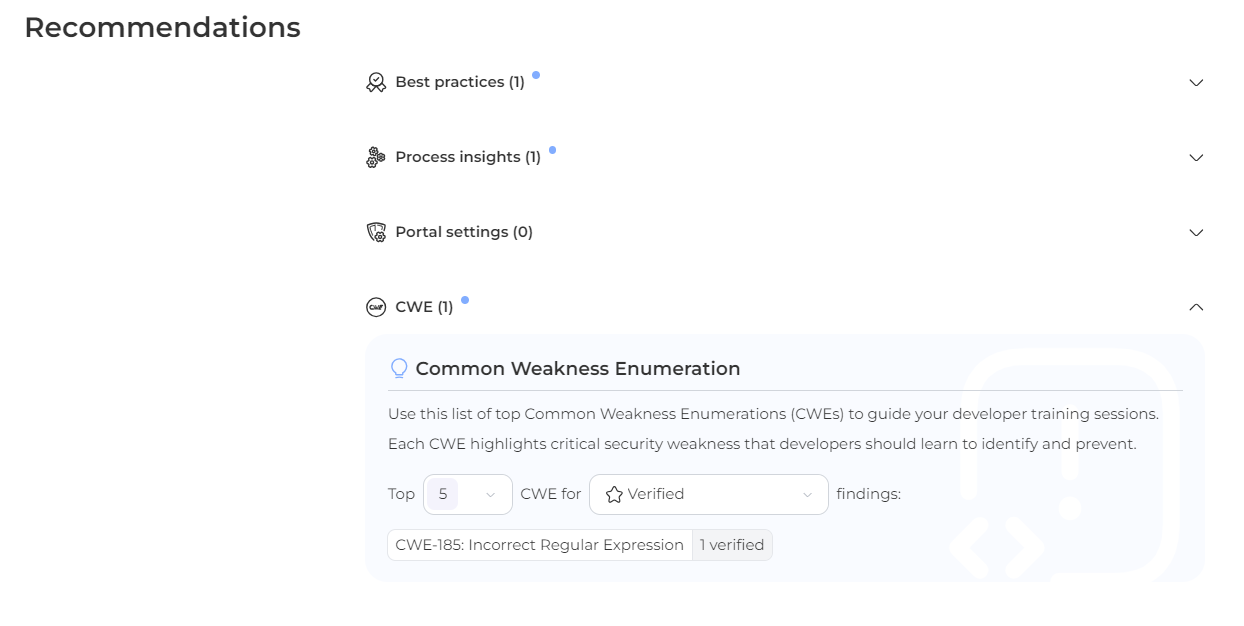Open the Verified findings type dropdown
Viewport: 1244px width, 626px height.
(x=708, y=495)
